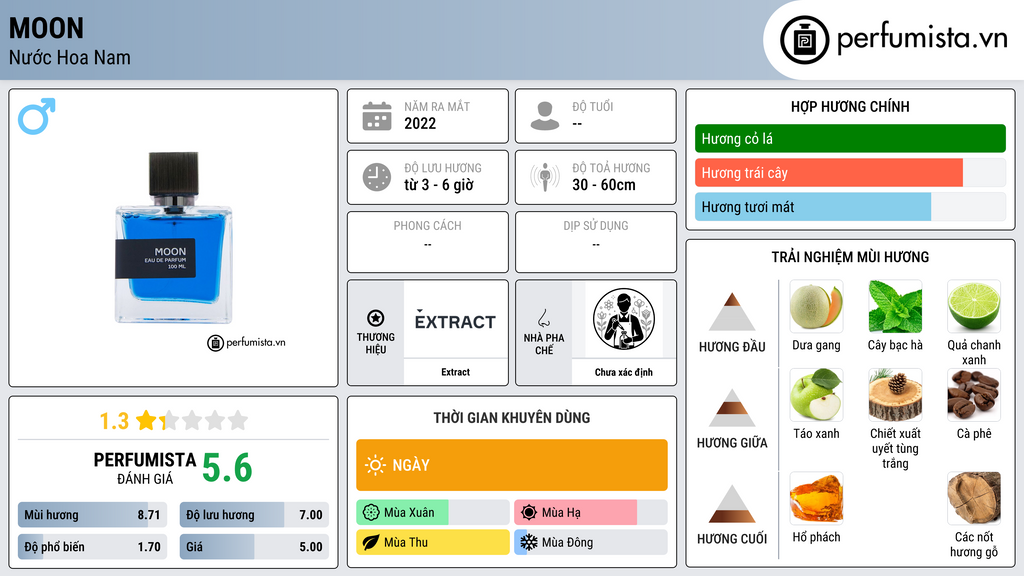Screen dimensions: 1024x576
Task: Click the Mùa Xuân season bar
Action: 432,513
